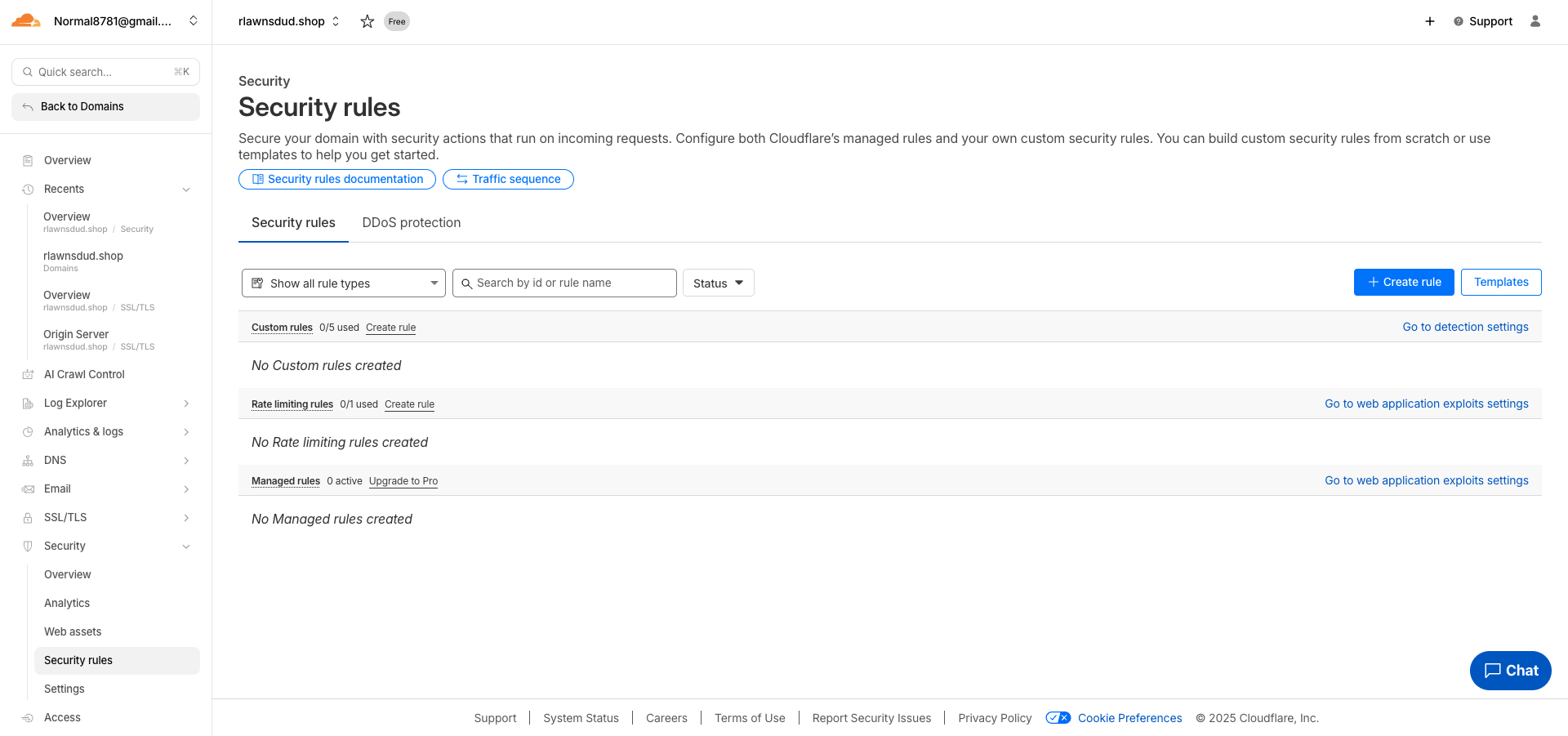Image resolution: width=1568 pixels, height=736 pixels.
Task: Click Careers footer link
Action: [x=666, y=718]
